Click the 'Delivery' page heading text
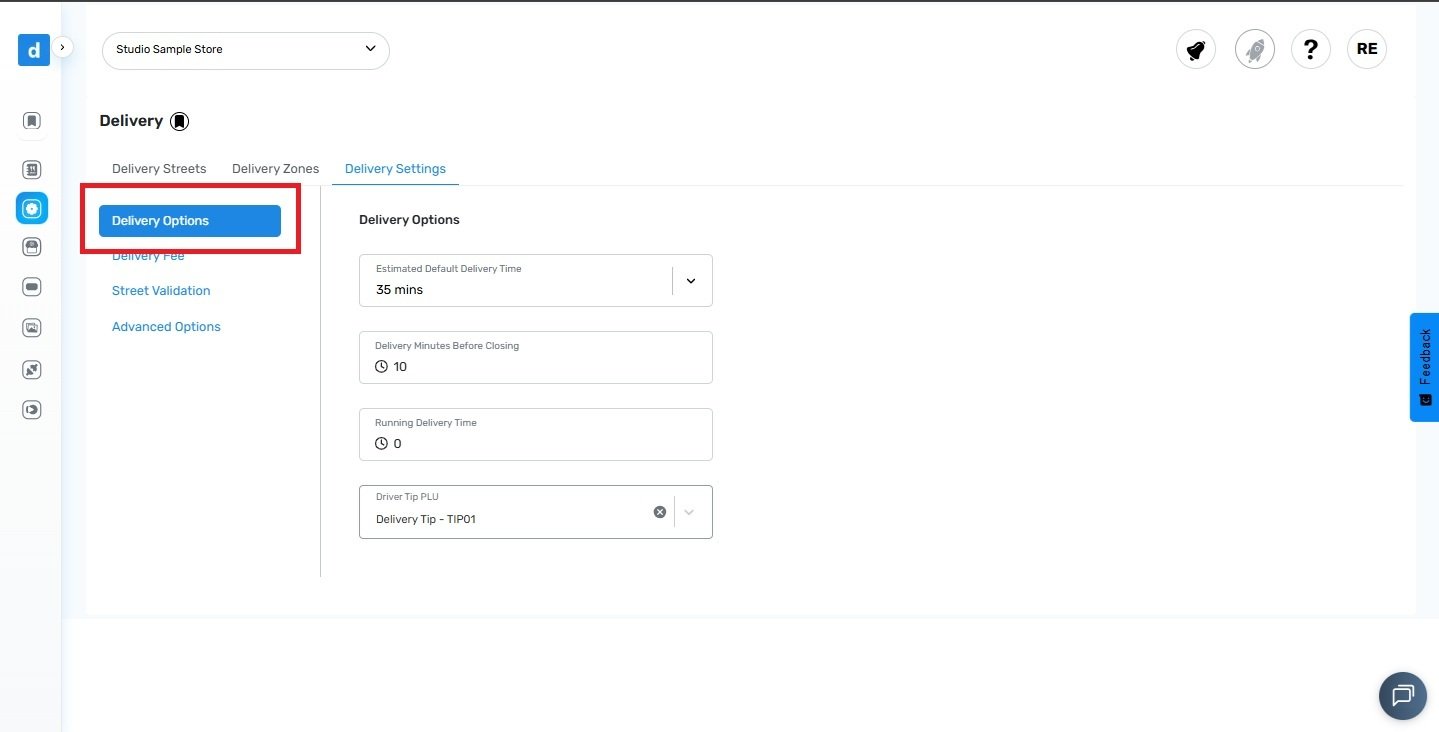 (x=131, y=121)
